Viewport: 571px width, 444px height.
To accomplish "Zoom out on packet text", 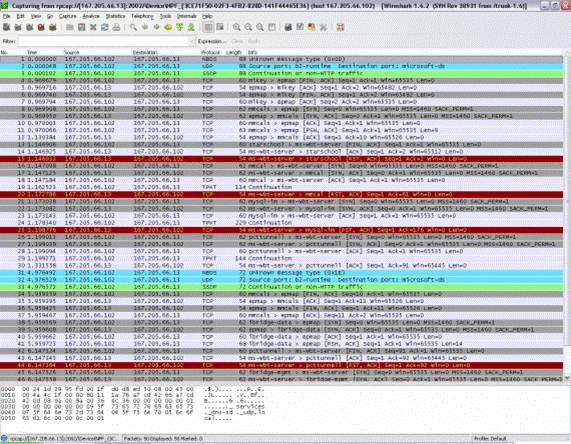I will point(248,27).
